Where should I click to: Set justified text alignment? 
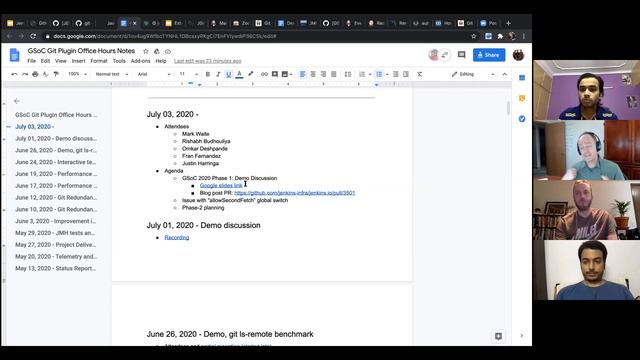tap(334, 74)
